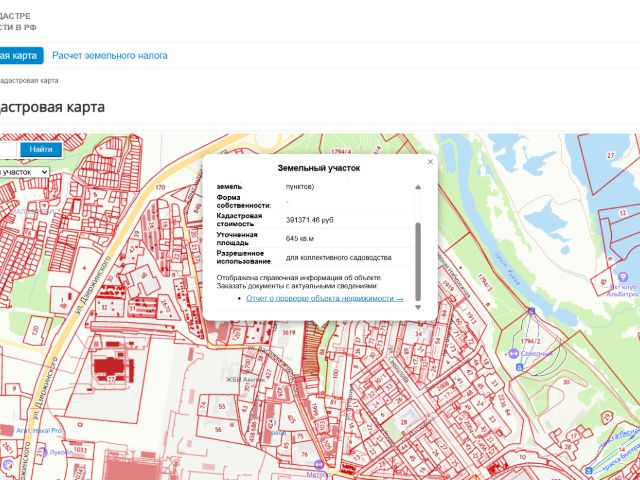640x480 pixels.
Task: Click the ЖБИ Авитек map label
Action: click(x=245, y=380)
